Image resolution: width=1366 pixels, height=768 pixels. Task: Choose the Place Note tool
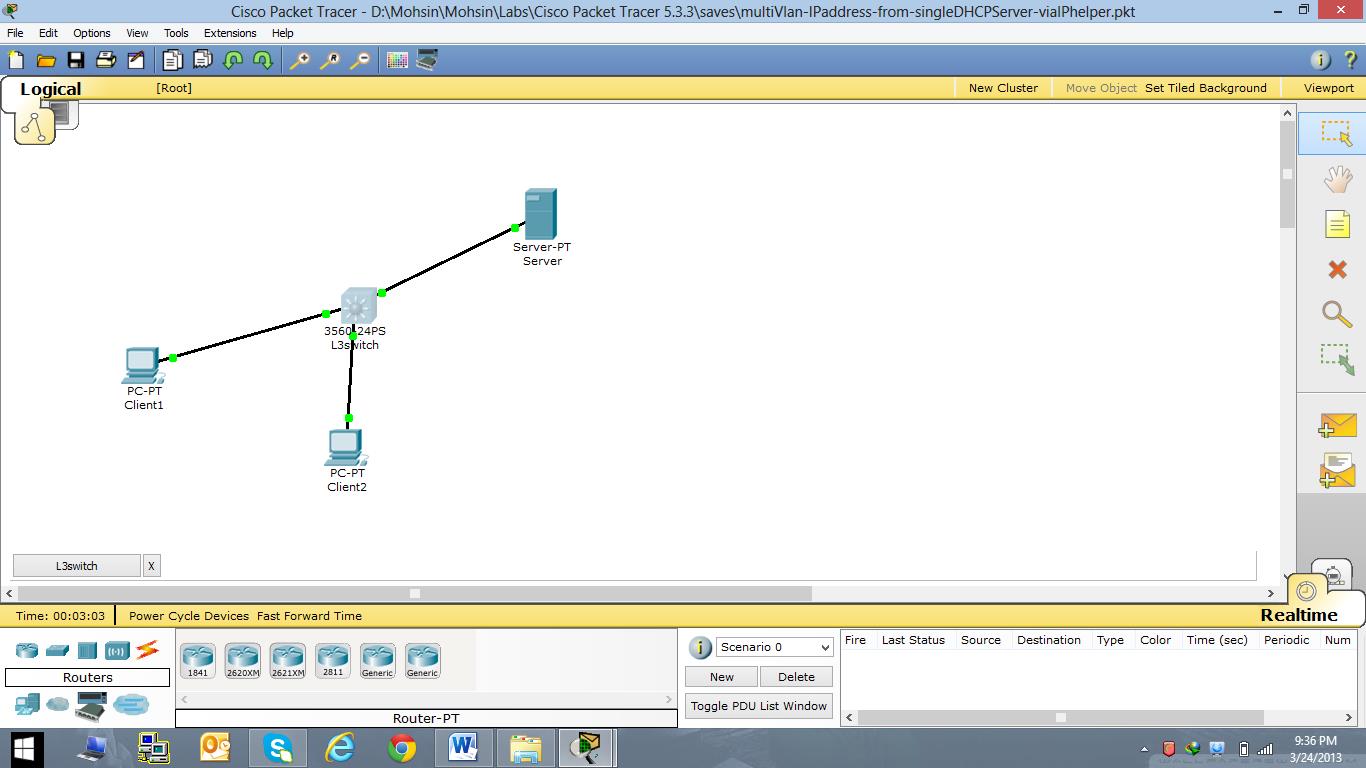coord(1337,224)
